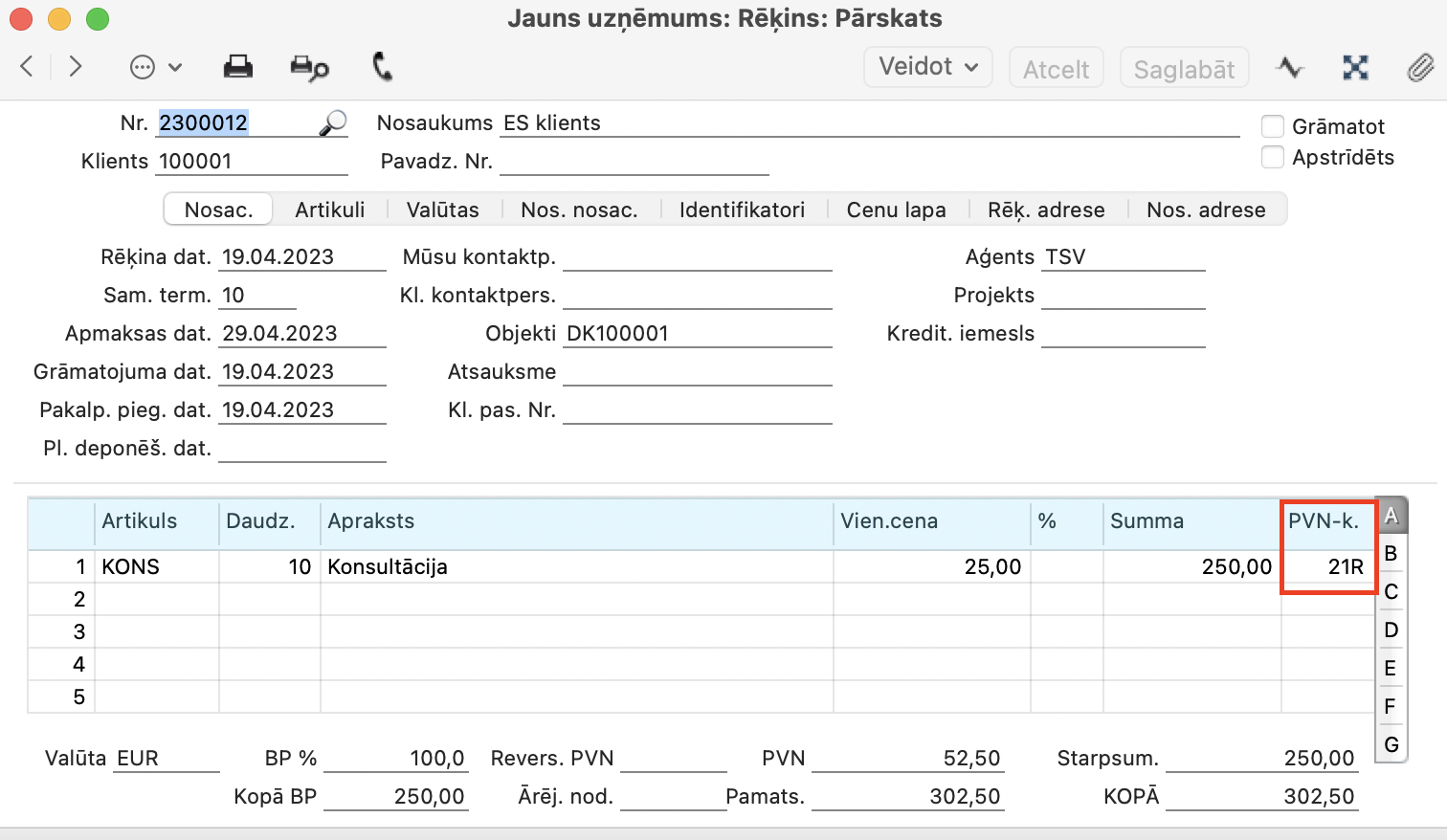Expand the ellipsis actions dropdown menu

click(155, 67)
